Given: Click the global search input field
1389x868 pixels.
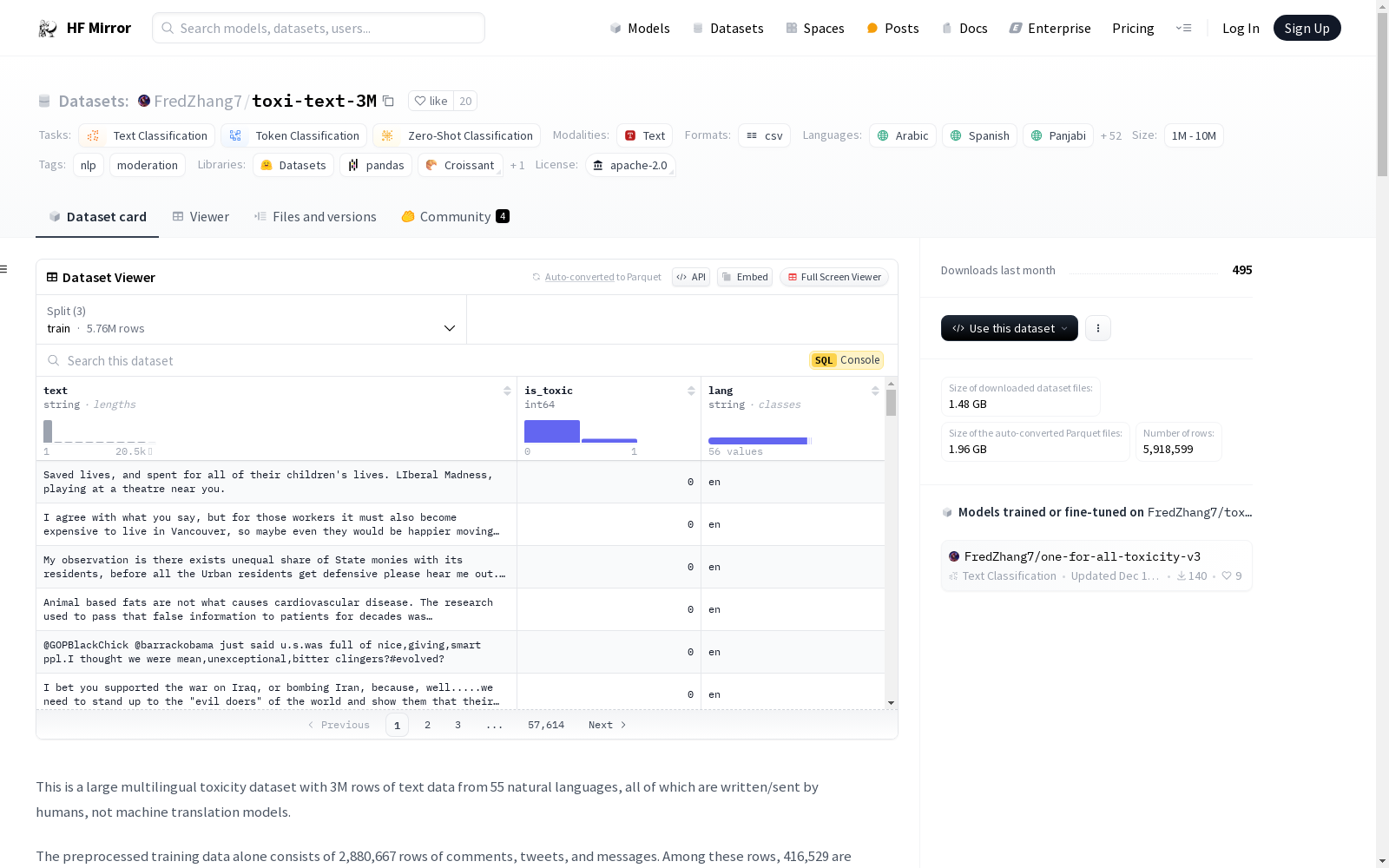Looking at the screenshot, I should tap(319, 28).
